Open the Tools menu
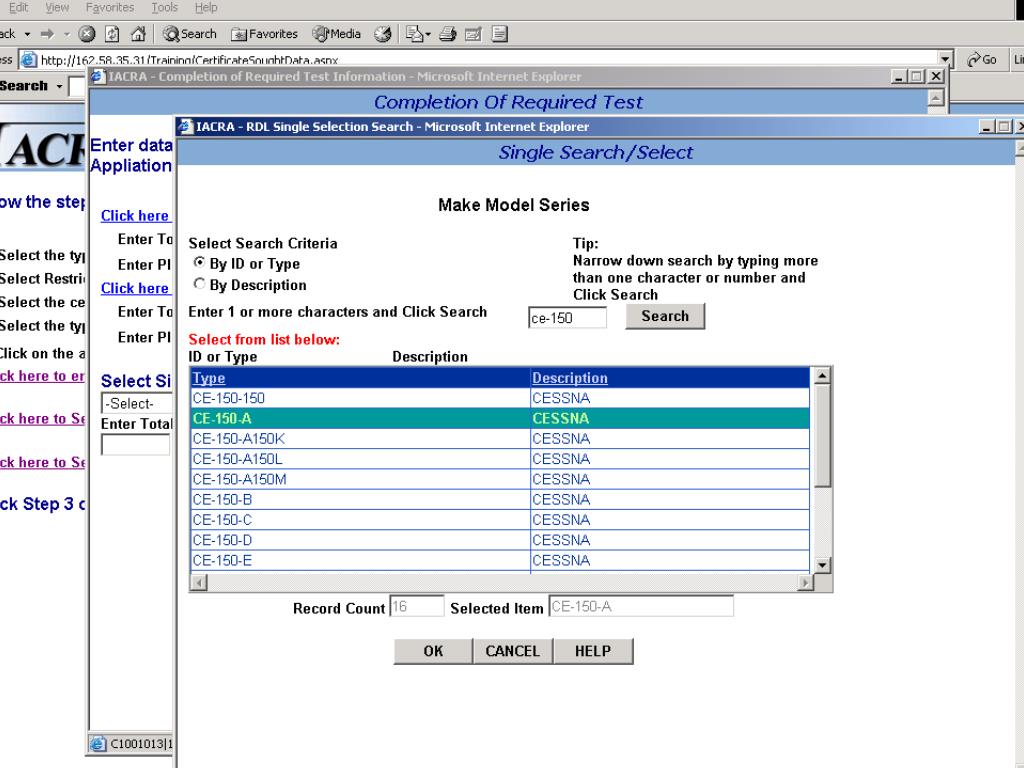Image resolution: width=1024 pixels, height=768 pixels. [x=164, y=8]
